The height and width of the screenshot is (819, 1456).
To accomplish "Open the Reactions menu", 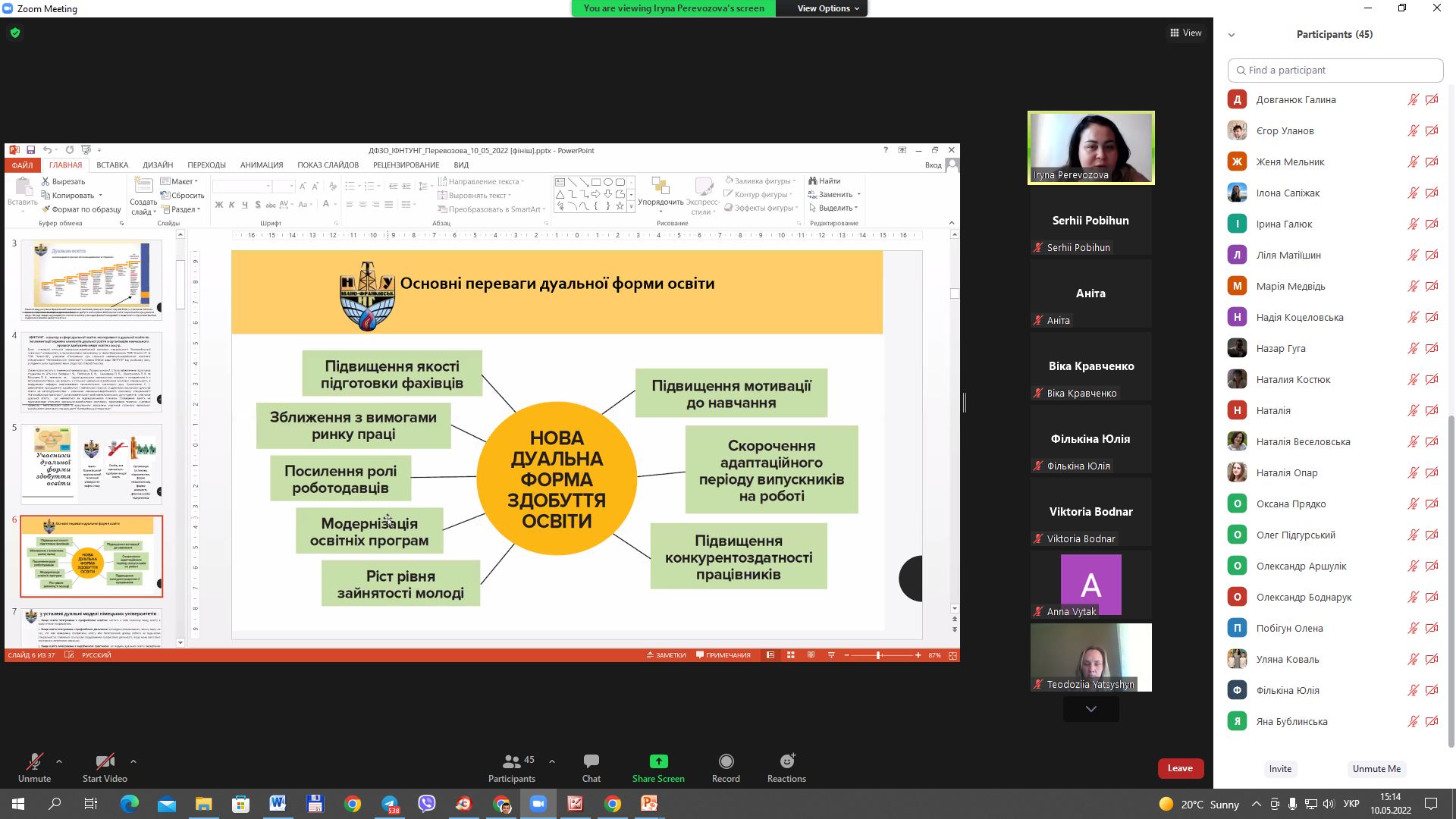I will pyautogui.click(x=786, y=761).
